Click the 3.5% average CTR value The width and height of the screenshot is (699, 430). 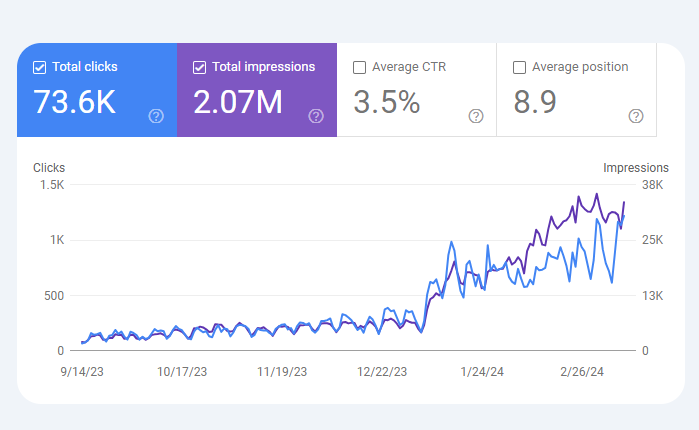385,102
